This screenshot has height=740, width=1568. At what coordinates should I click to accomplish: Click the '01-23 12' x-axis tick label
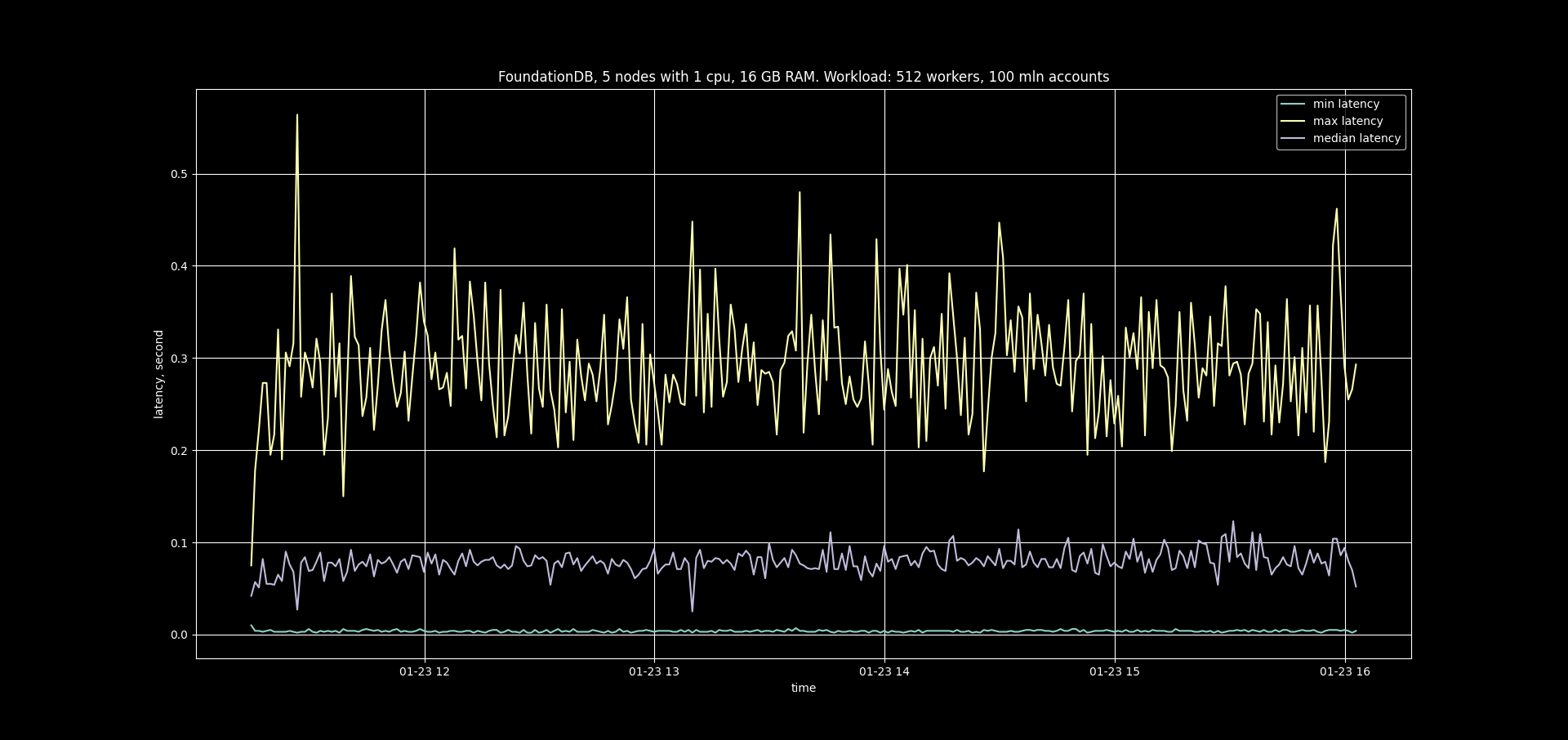[x=425, y=671]
